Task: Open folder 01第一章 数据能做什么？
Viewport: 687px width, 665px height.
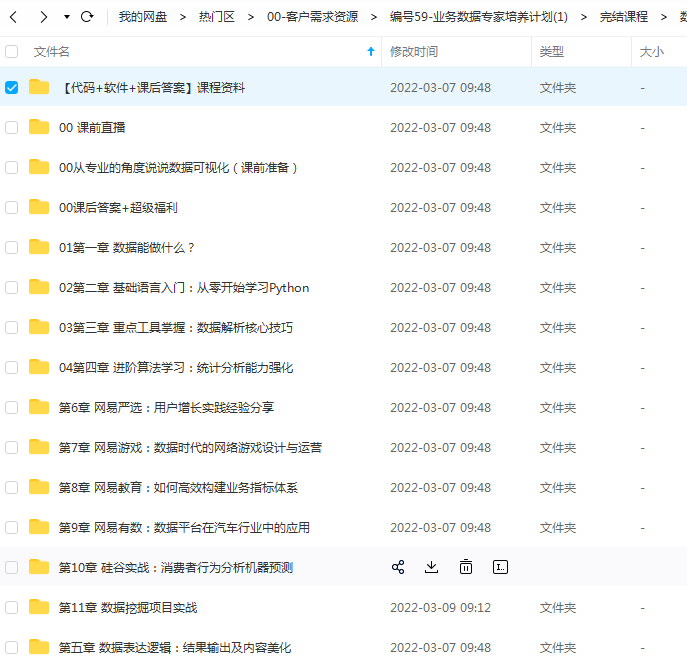Action: coord(127,248)
